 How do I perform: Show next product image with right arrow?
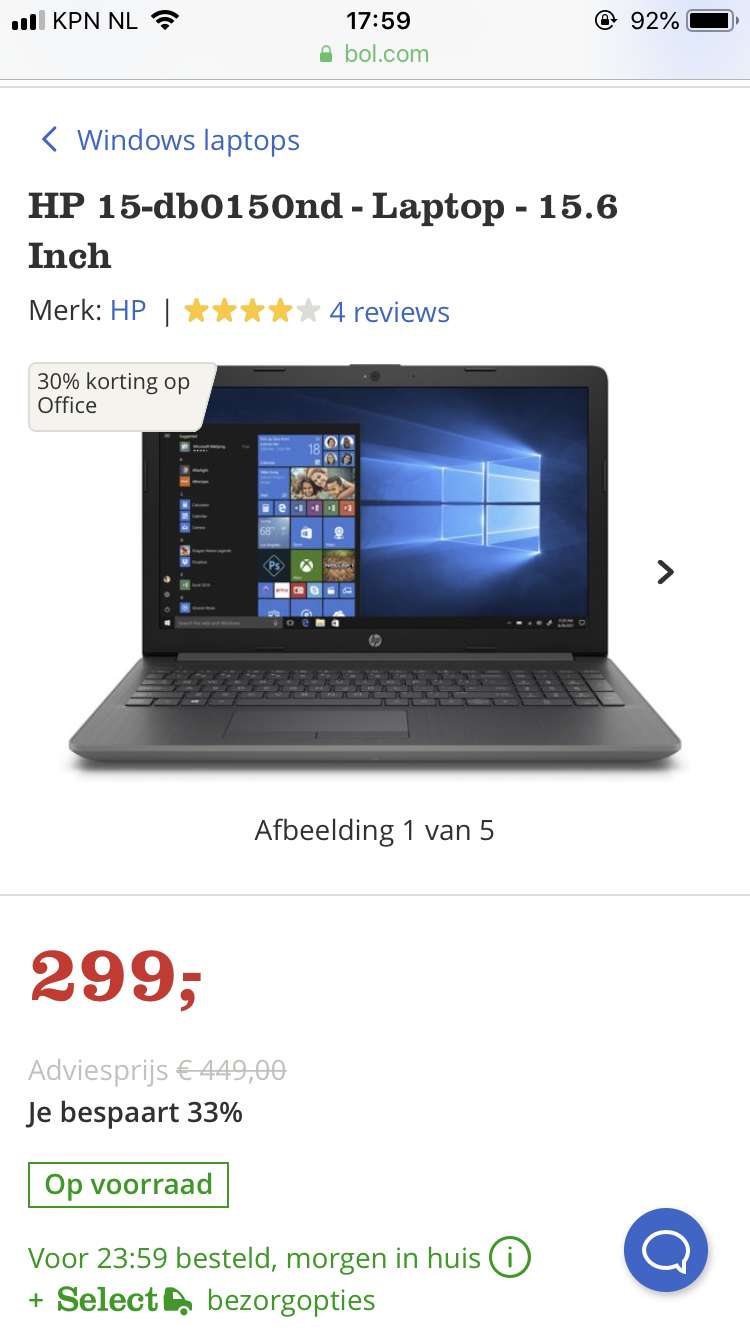click(x=665, y=571)
